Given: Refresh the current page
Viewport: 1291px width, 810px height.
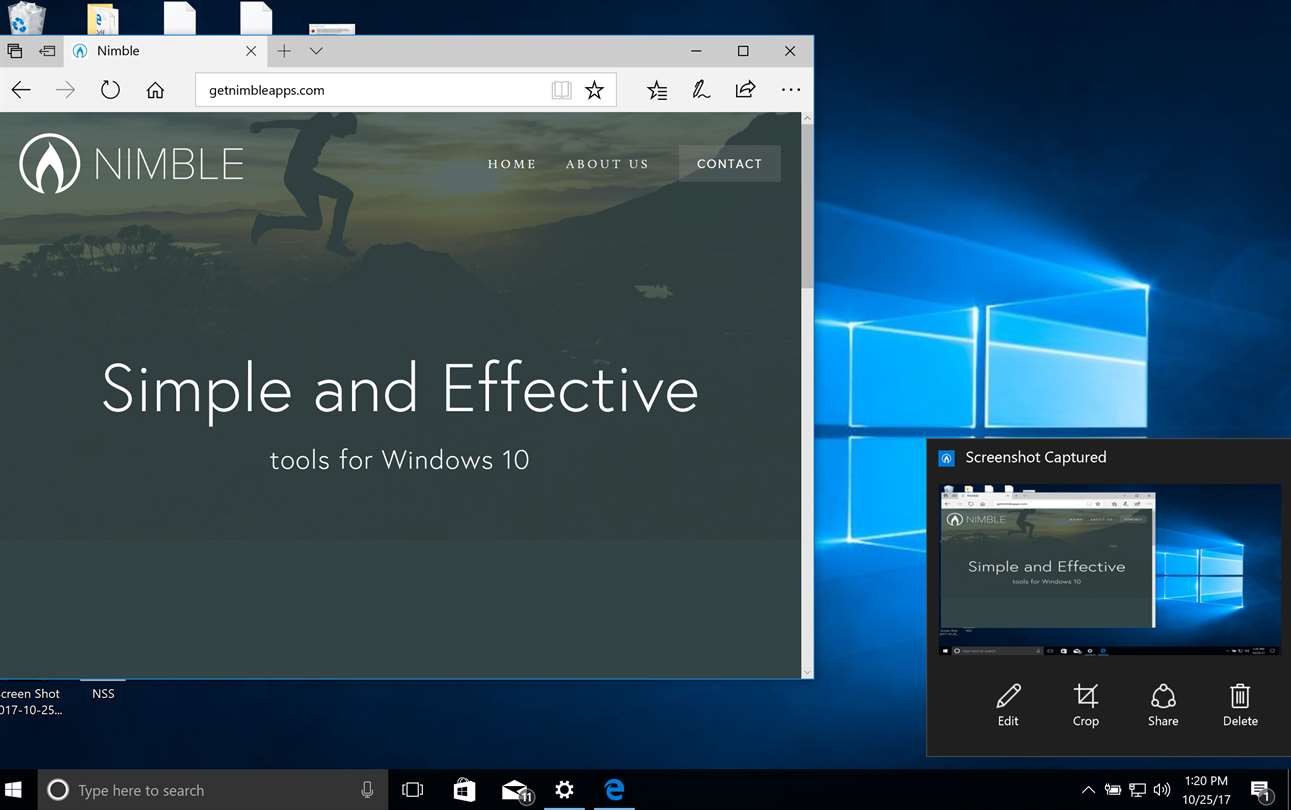Looking at the screenshot, I should pyautogui.click(x=110, y=90).
